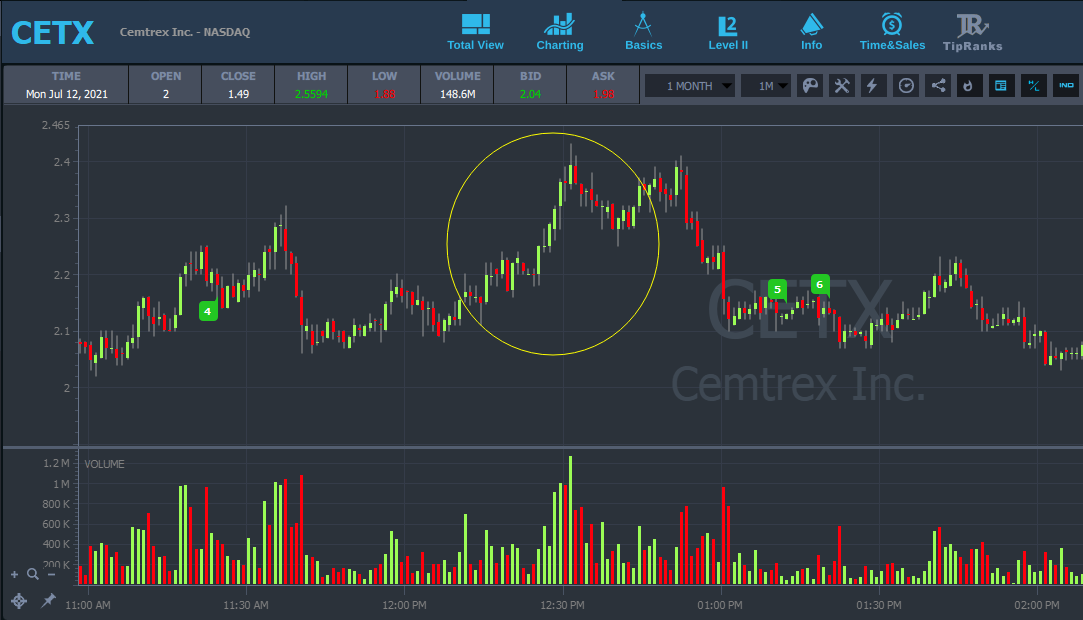Click the TIME cell Mon Jul 12, 2021
The height and width of the screenshot is (620, 1083).
(x=66, y=85)
